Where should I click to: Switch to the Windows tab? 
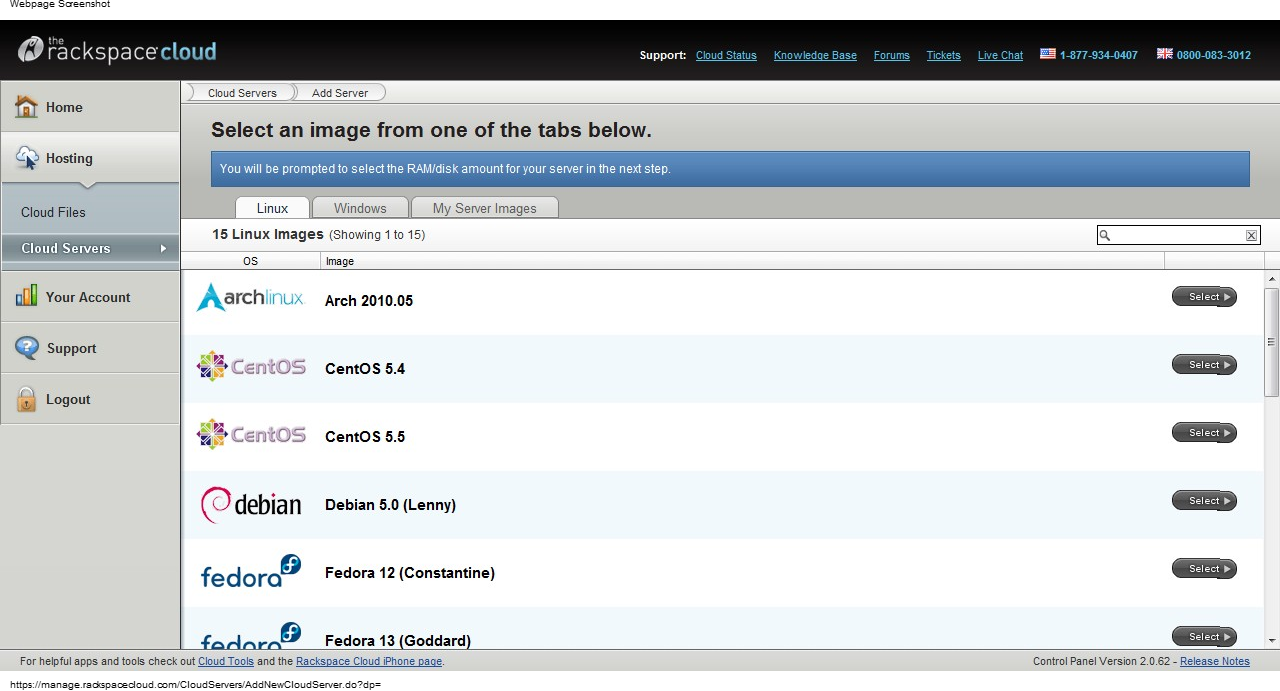point(360,208)
